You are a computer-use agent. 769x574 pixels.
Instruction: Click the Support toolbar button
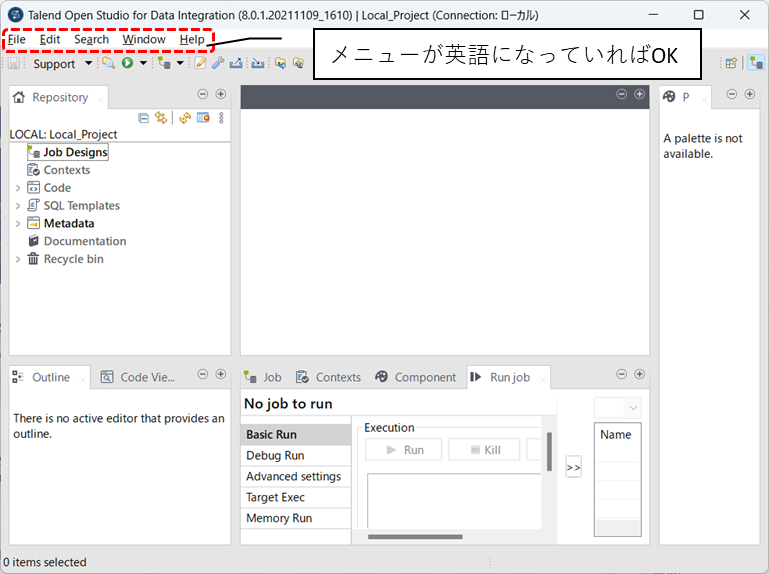pos(54,64)
